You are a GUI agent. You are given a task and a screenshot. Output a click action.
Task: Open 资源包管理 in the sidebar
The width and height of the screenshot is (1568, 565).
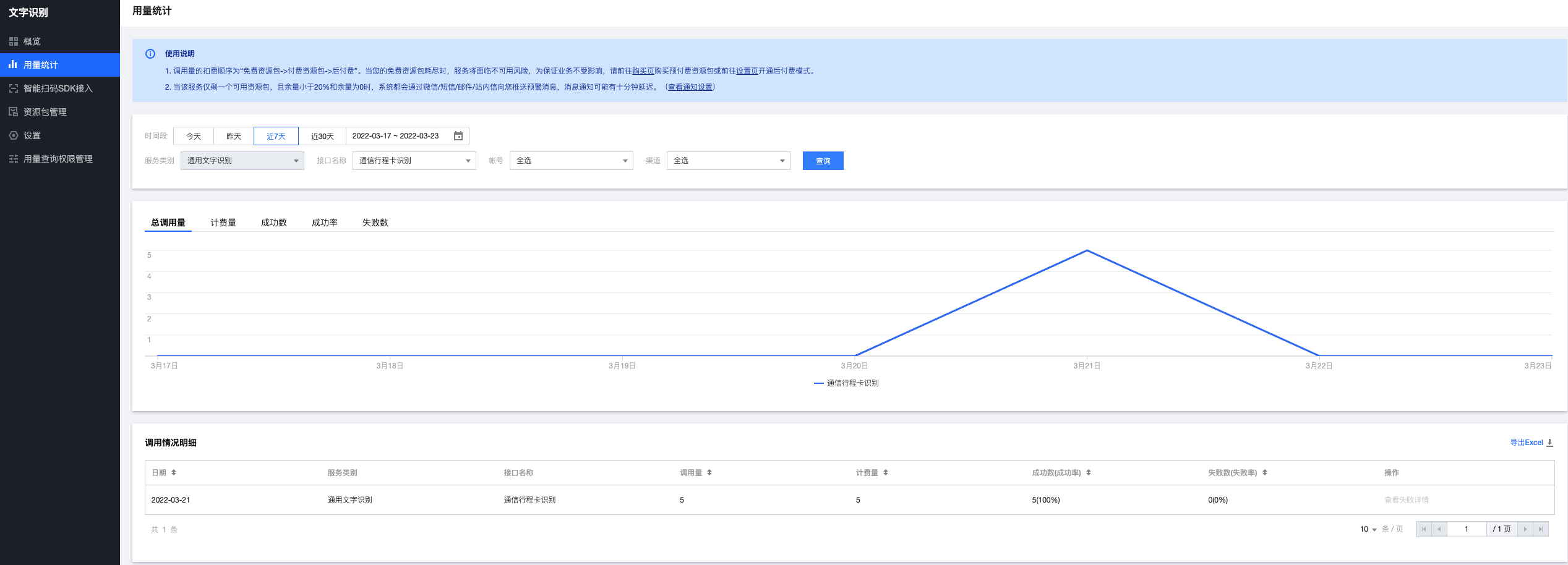click(x=45, y=112)
